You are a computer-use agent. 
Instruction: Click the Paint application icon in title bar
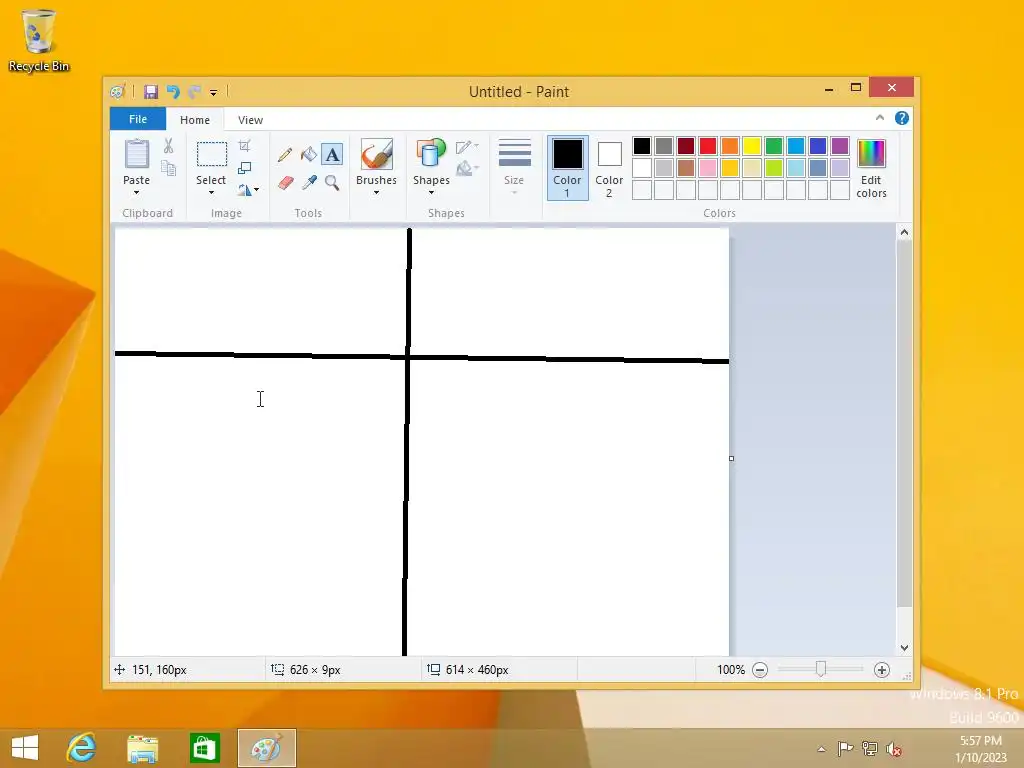coord(118,92)
